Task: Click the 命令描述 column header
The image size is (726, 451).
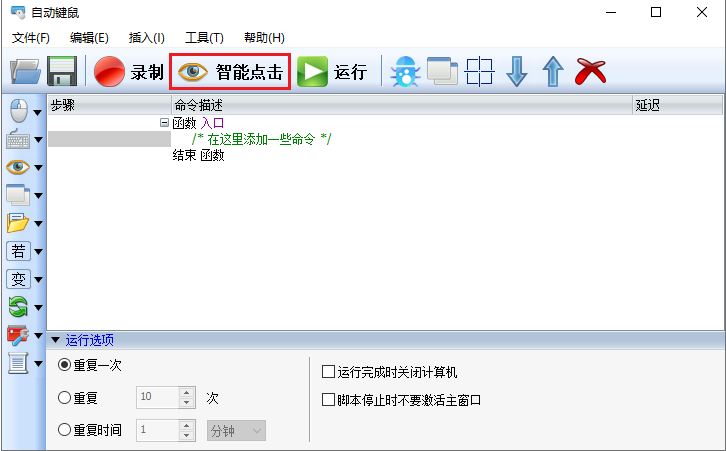Action: pyautogui.click(x=402, y=105)
